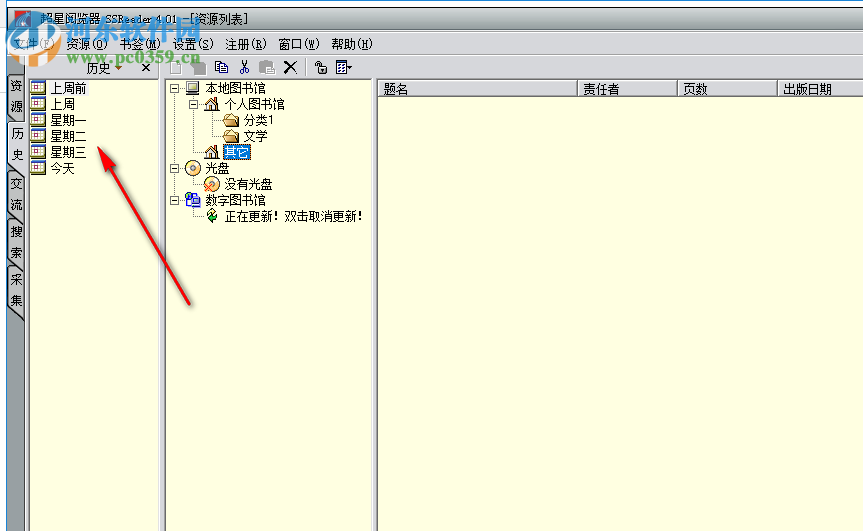
Task: Select the highlighted 其它 tree item
Action: tap(237, 152)
